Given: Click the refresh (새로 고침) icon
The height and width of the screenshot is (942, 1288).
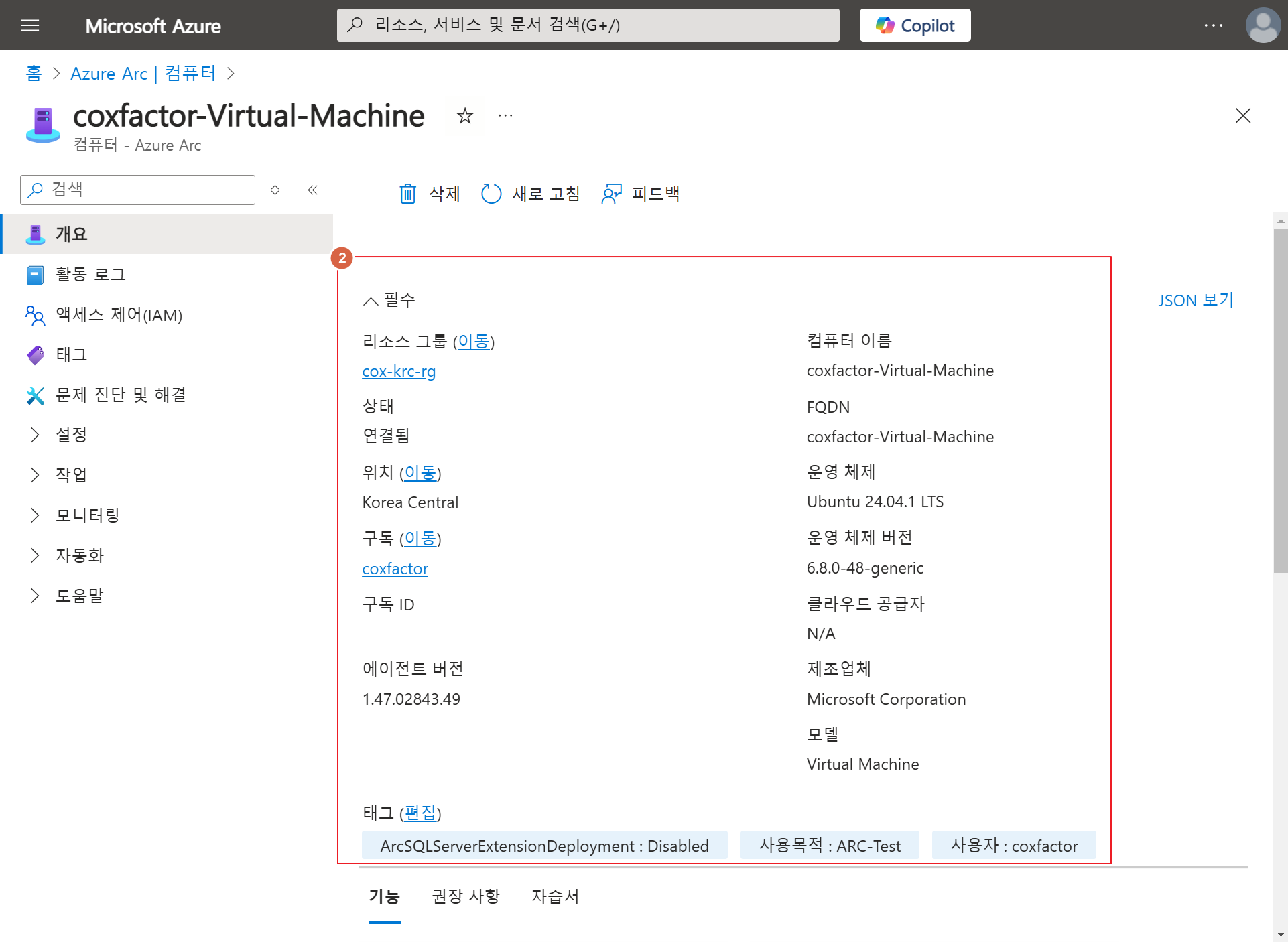Looking at the screenshot, I should [x=491, y=194].
